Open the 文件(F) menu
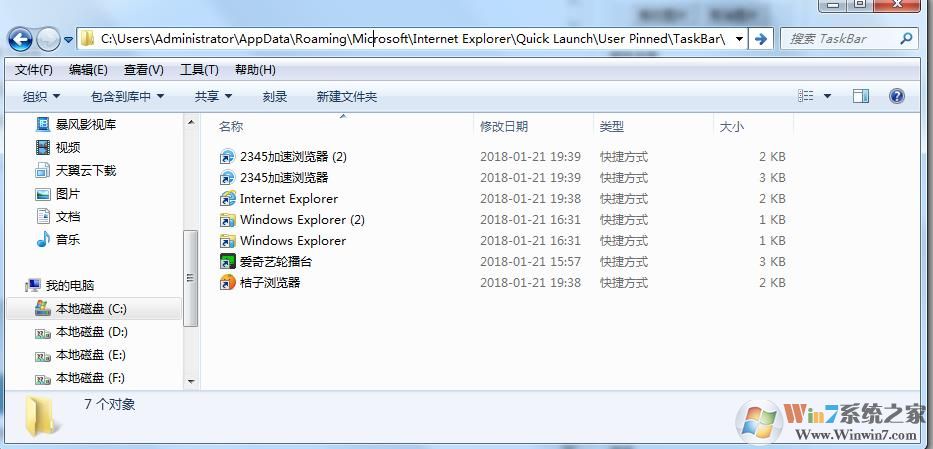 point(34,70)
